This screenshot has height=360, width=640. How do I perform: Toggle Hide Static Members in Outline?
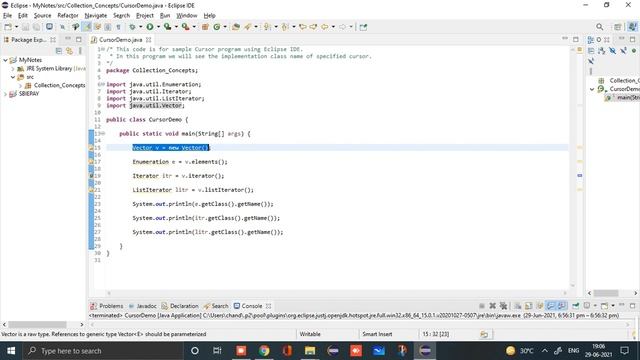coord(623,51)
